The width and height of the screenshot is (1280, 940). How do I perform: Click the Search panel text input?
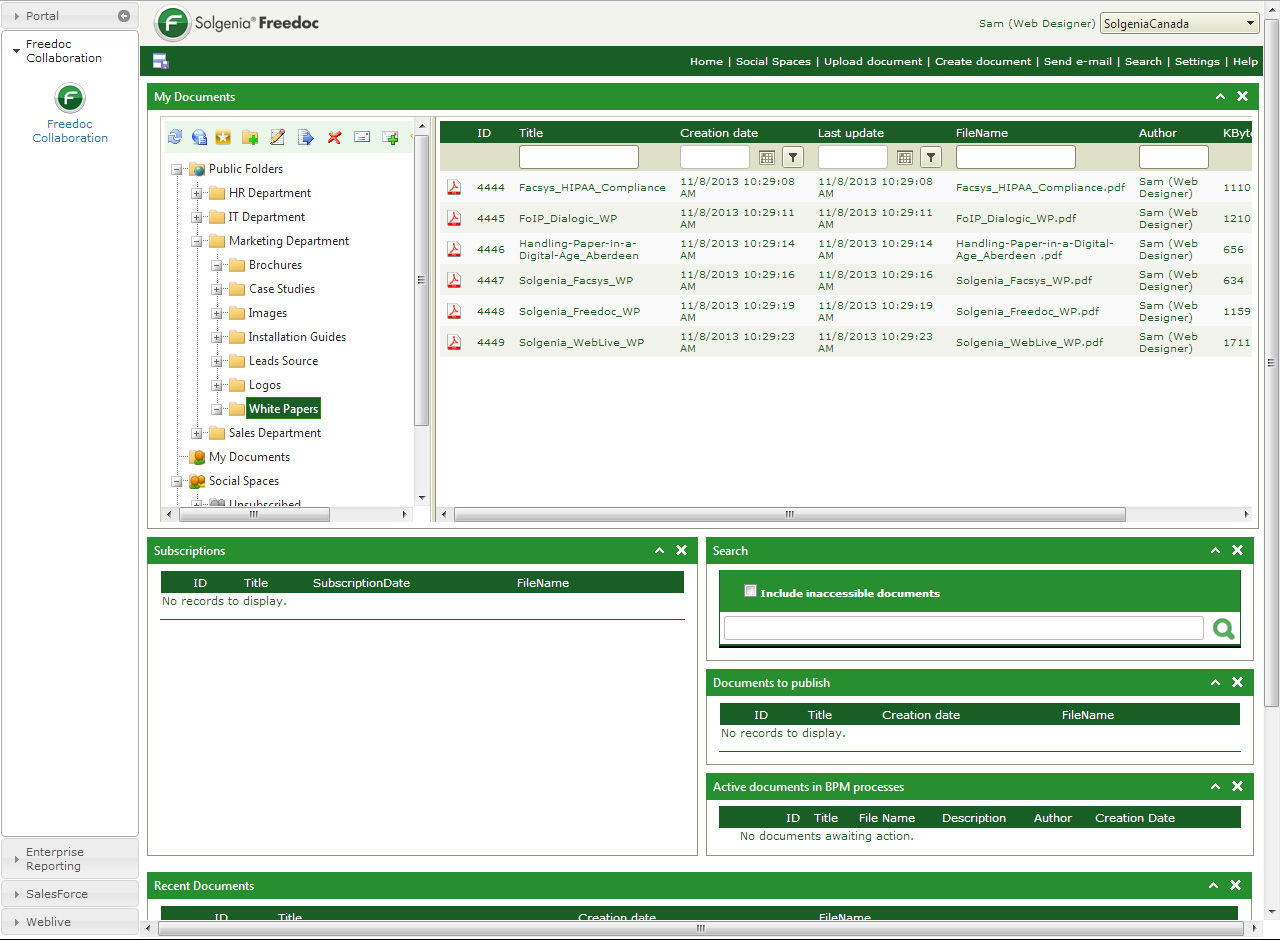(x=963, y=628)
